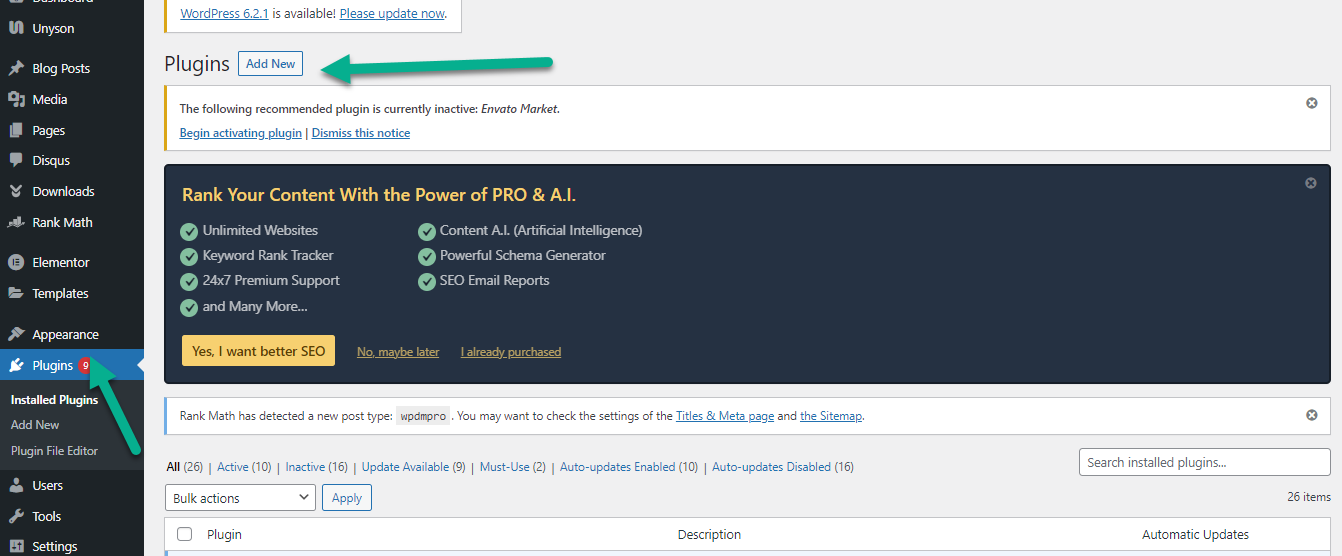The height and width of the screenshot is (556, 1342).
Task: Open Plugin File Editor submenu item
Action: point(55,451)
